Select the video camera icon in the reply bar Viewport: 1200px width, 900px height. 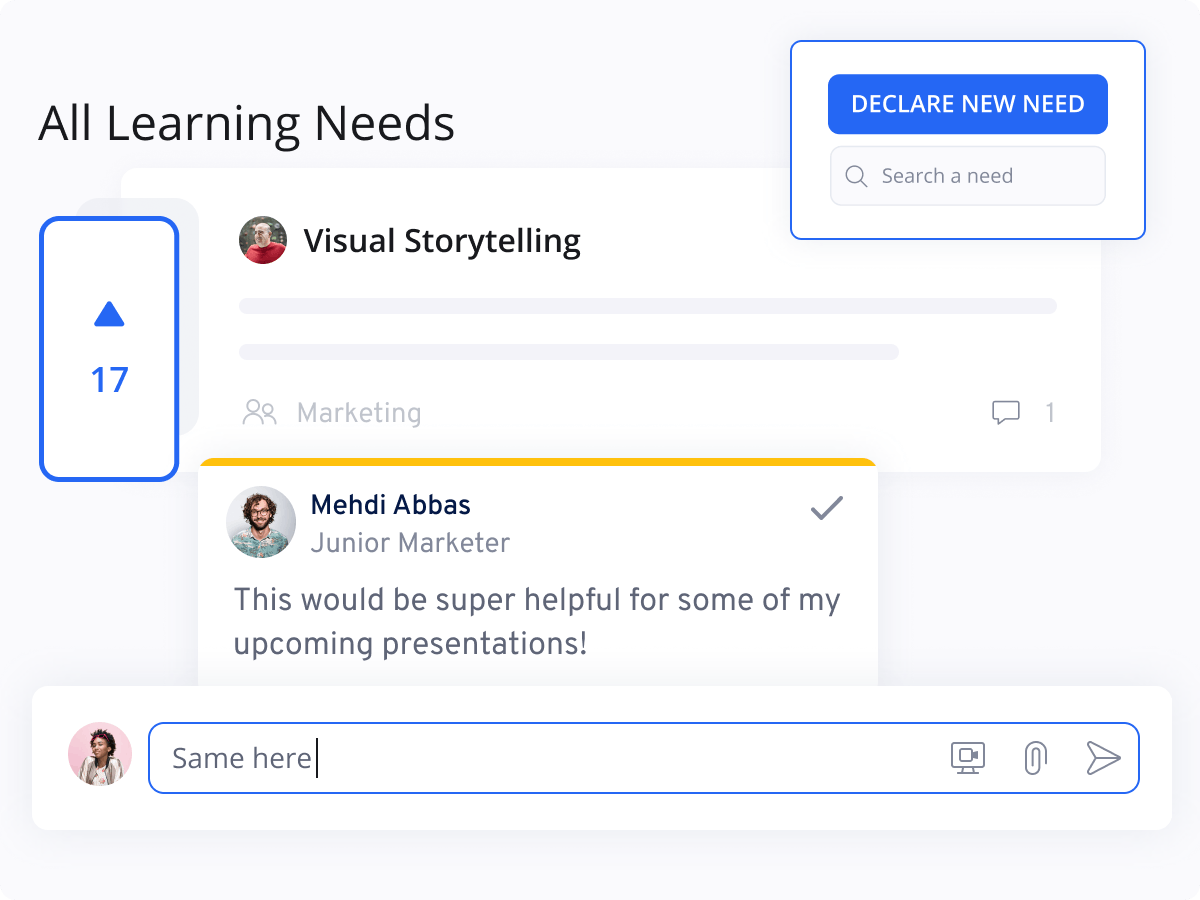point(967,758)
